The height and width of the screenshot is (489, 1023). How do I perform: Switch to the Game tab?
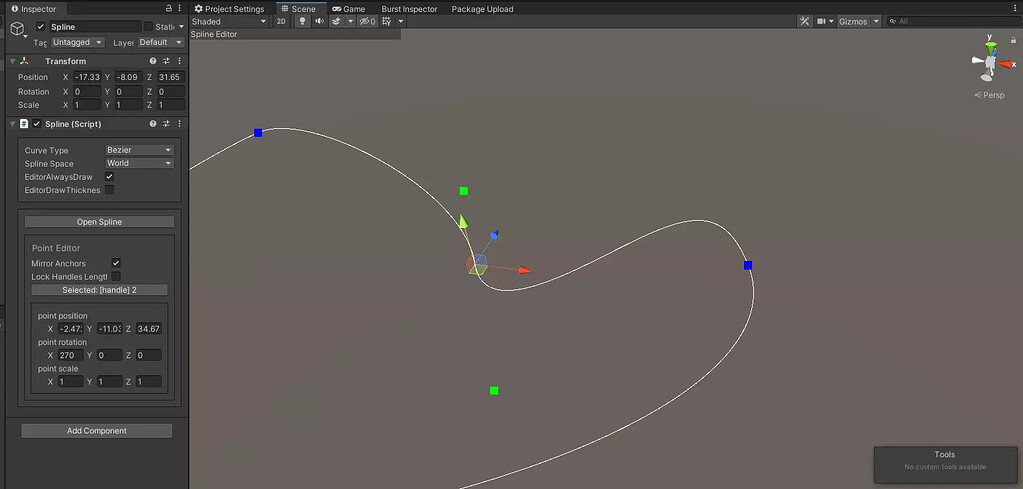click(x=348, y=8)
